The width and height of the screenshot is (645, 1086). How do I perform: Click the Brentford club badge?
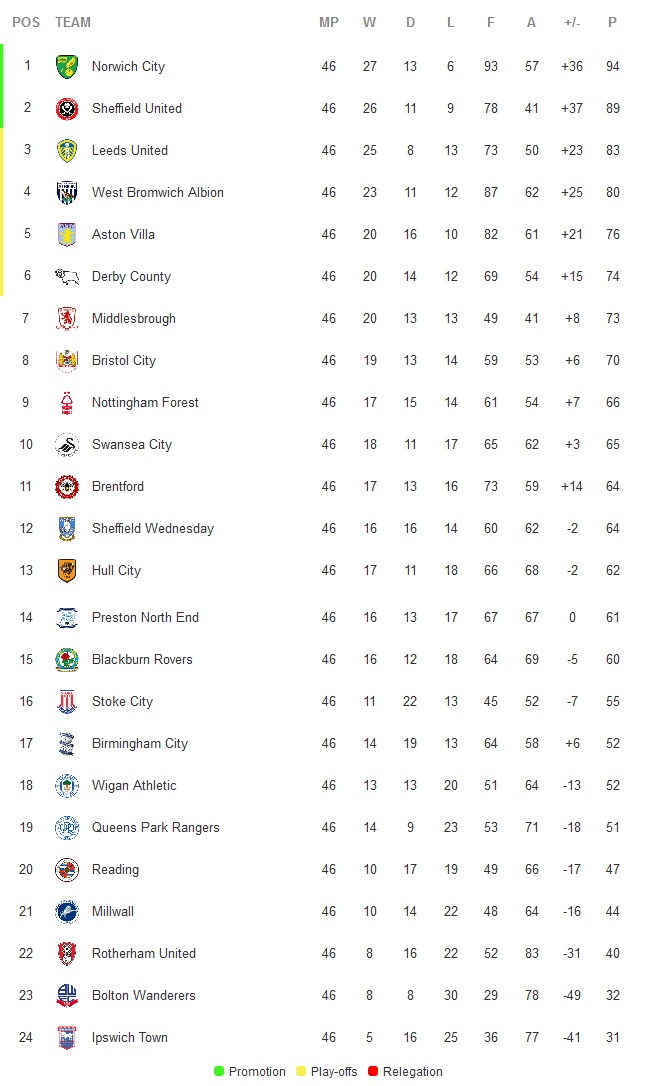(67, 487)
